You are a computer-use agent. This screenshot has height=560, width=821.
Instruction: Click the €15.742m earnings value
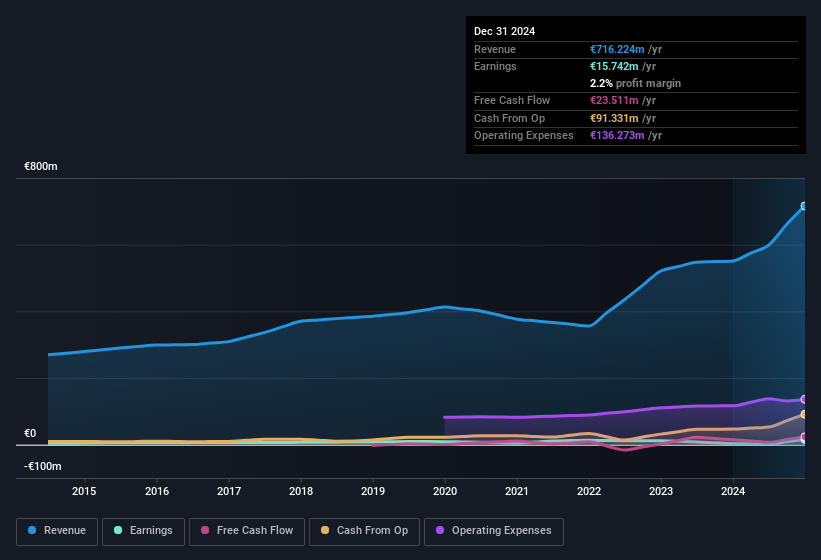point(614,66)
